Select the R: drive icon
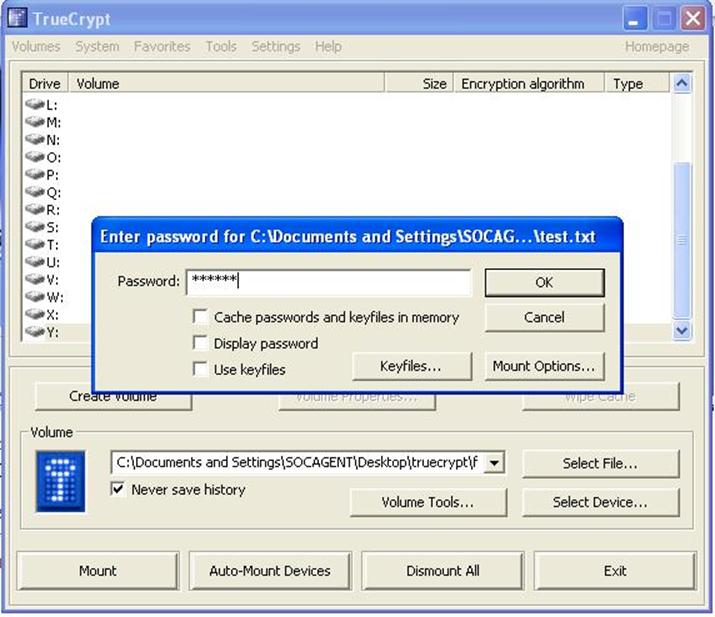Image resolution: width=715 pixels, height=617 pixels. pos(35,209)
